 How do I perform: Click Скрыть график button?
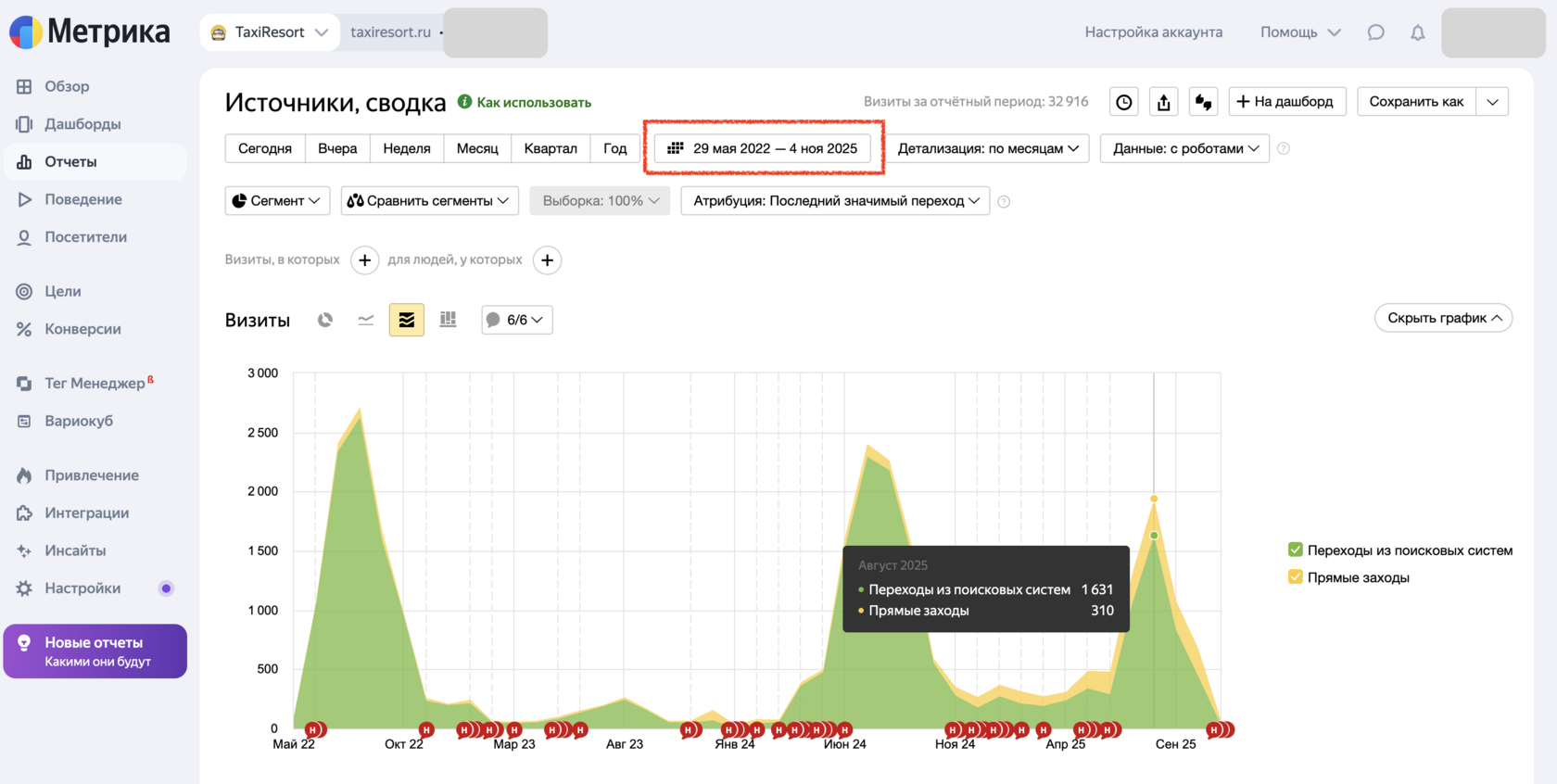[x=1444, y=318]
